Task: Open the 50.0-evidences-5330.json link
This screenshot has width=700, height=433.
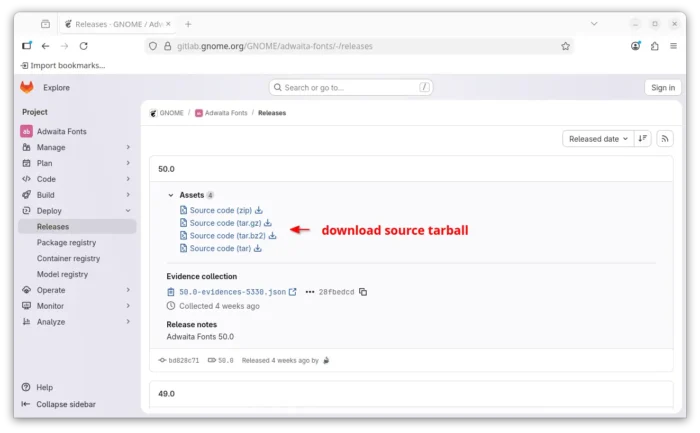Action: point(230,292)
